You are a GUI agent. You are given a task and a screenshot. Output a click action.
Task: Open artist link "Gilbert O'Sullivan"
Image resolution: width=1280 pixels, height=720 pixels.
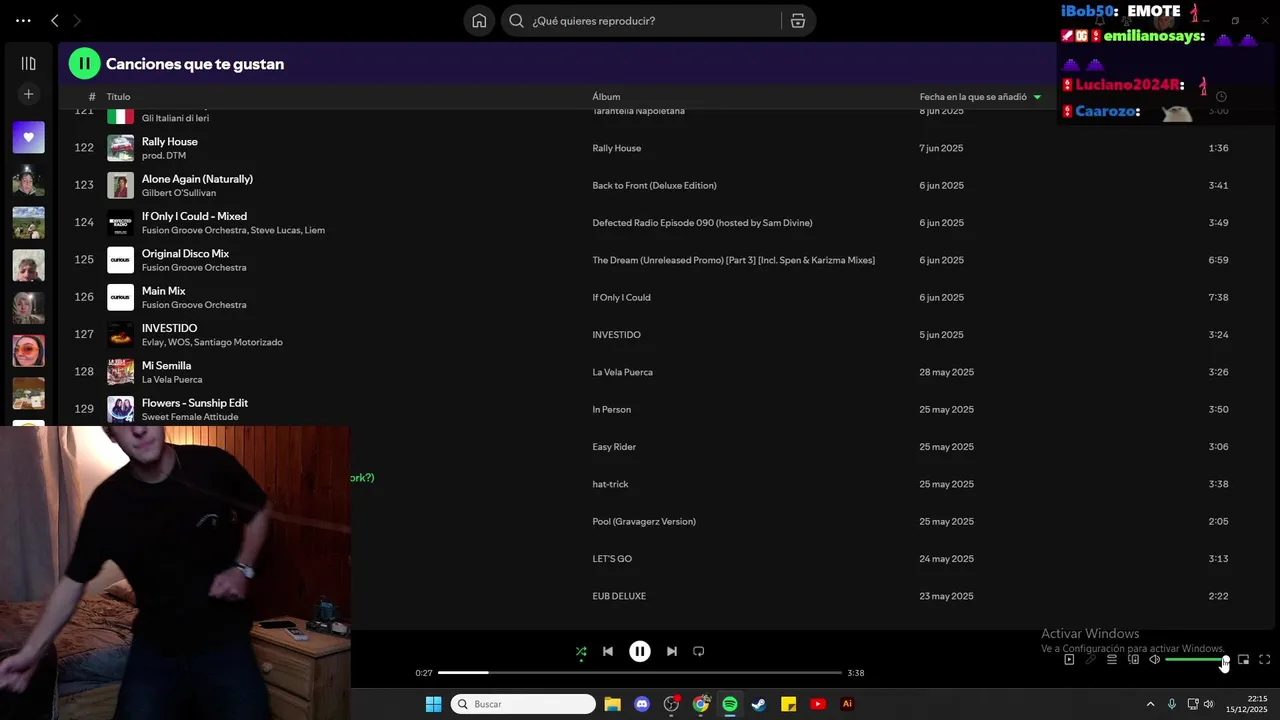click(x=179, y=193)
